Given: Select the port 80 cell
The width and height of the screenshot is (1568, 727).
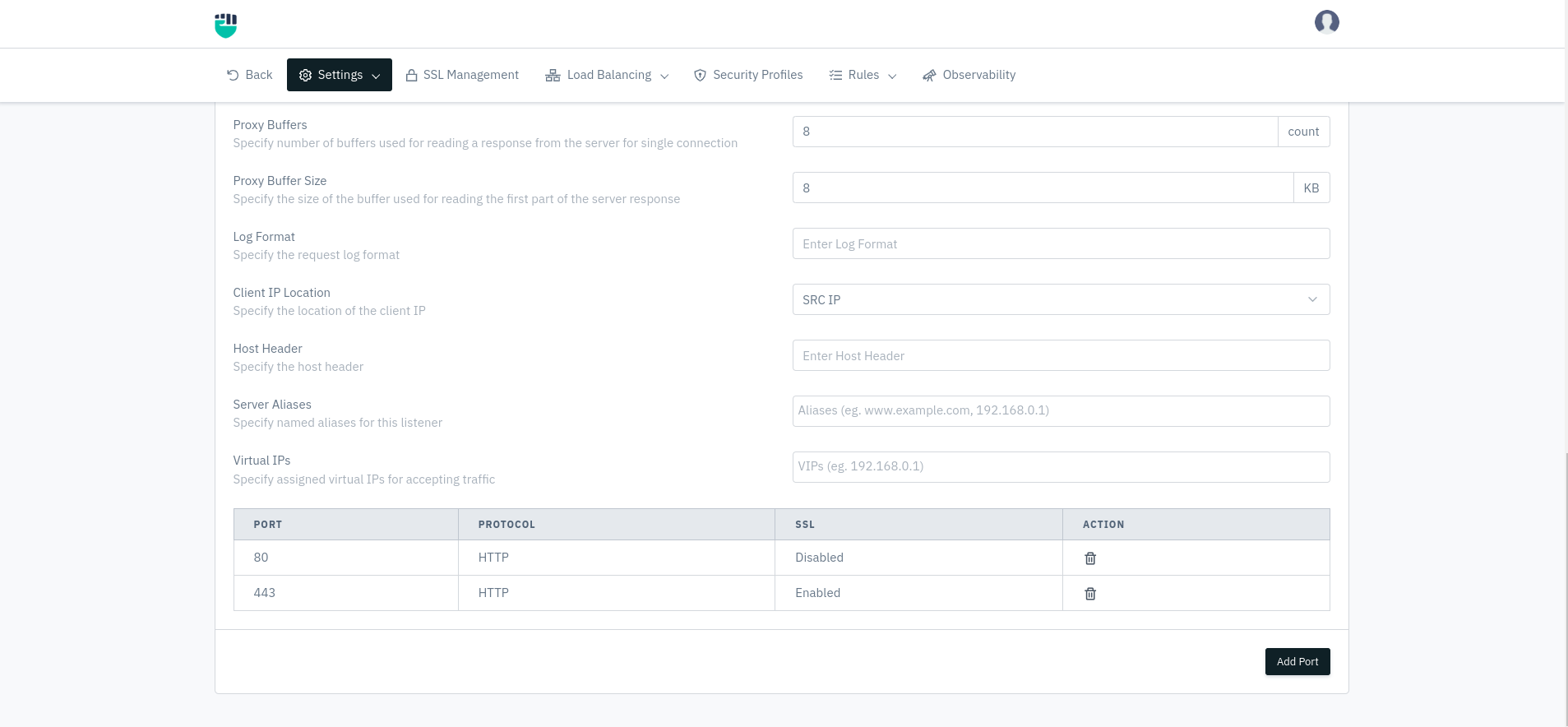Looking at the screenshot, I should click(346, 558).
